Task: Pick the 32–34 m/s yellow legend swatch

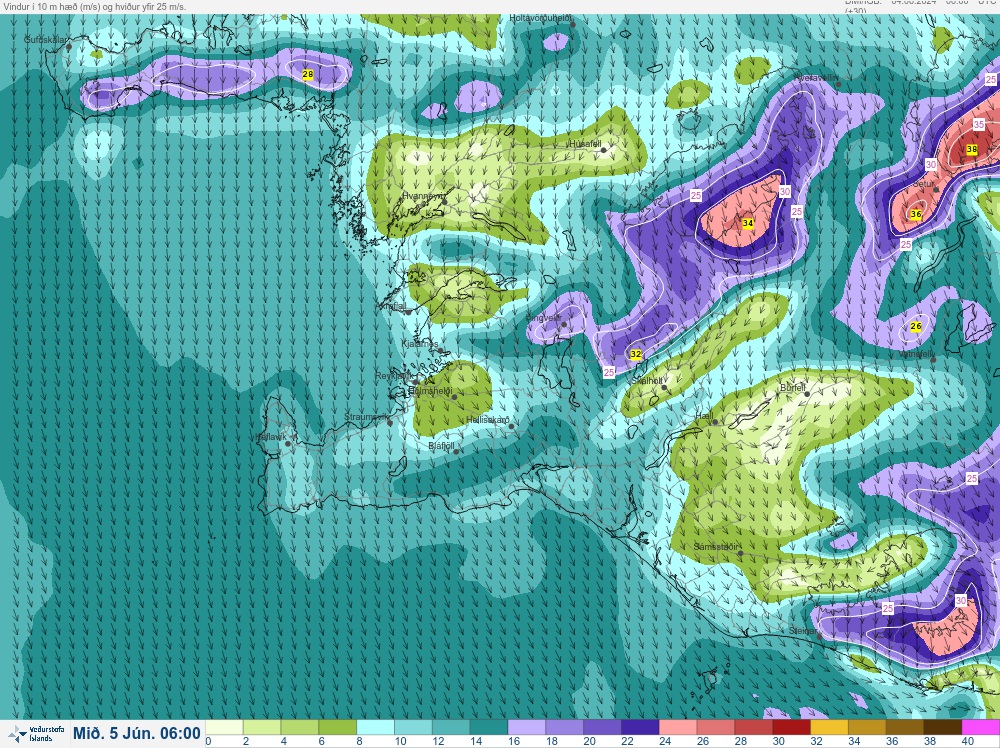Action: 830,728
